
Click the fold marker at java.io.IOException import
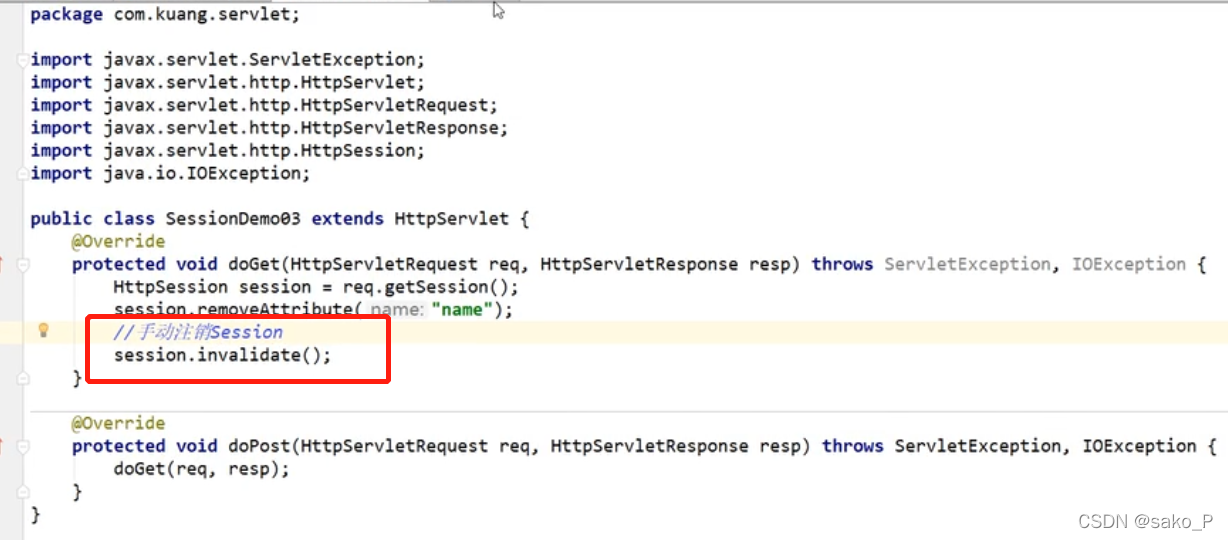click(23, 173)
